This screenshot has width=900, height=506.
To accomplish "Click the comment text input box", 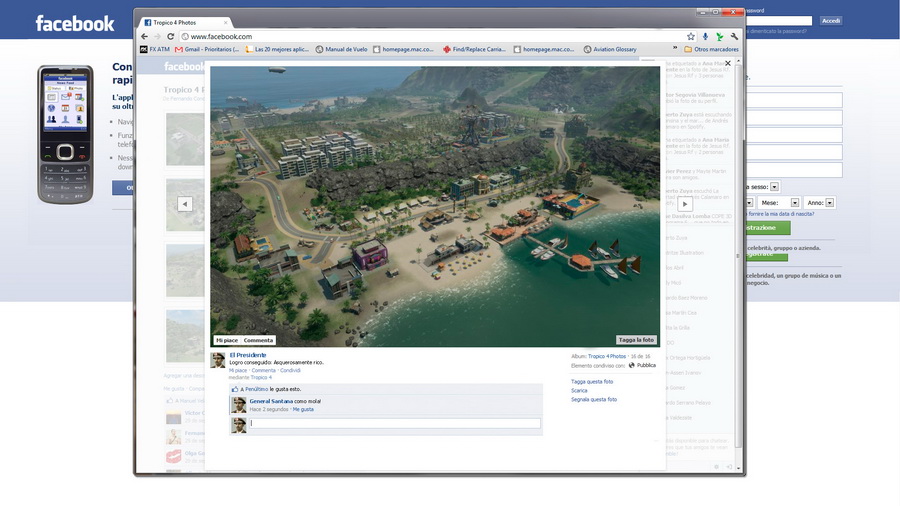I will 395,423.
